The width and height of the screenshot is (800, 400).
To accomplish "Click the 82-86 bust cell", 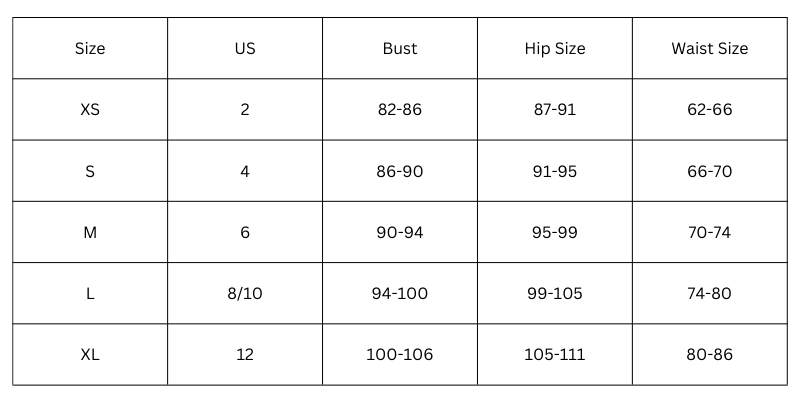I will (400, 110).
